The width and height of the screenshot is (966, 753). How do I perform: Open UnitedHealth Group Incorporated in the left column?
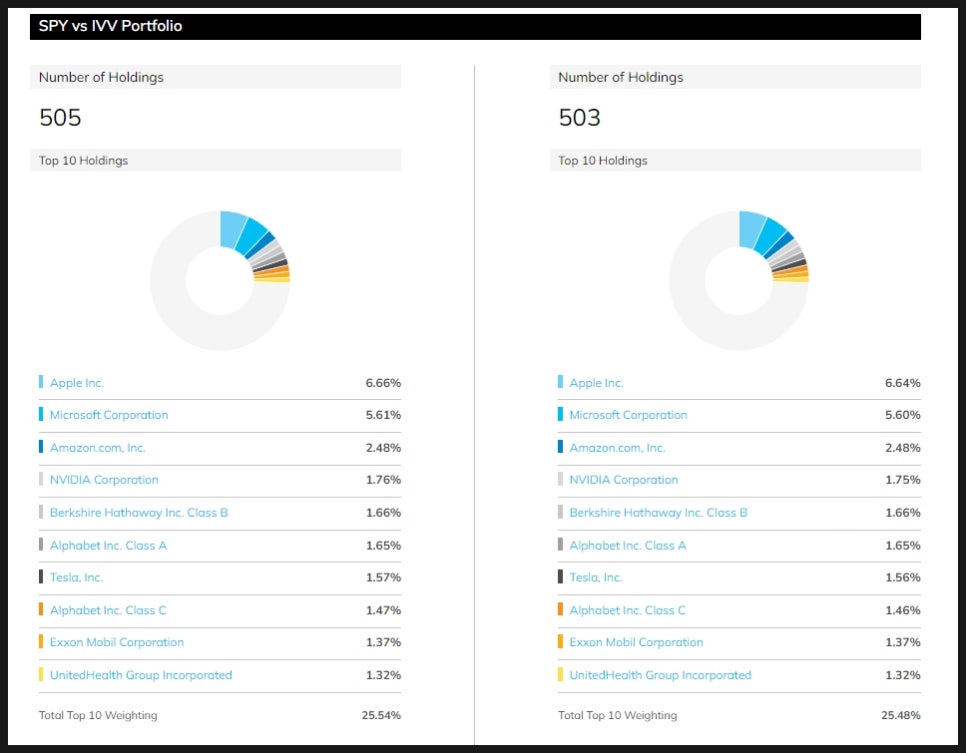pos(140,675)
